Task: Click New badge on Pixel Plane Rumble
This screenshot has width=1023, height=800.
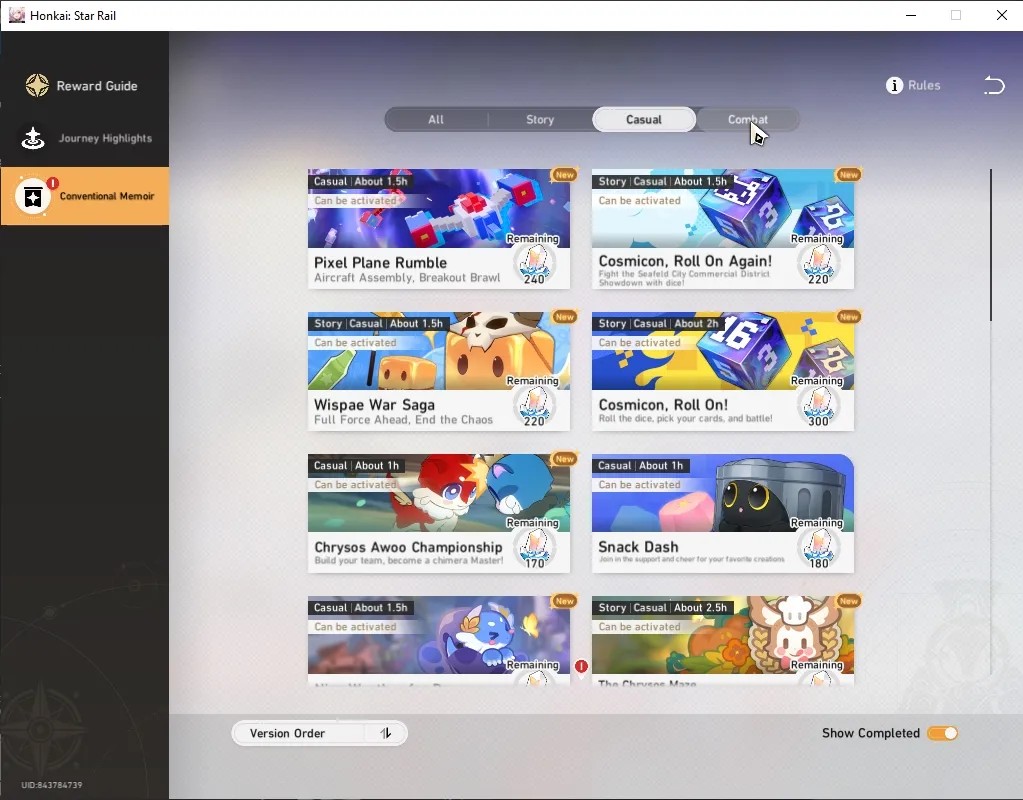Action: [564, 175]
